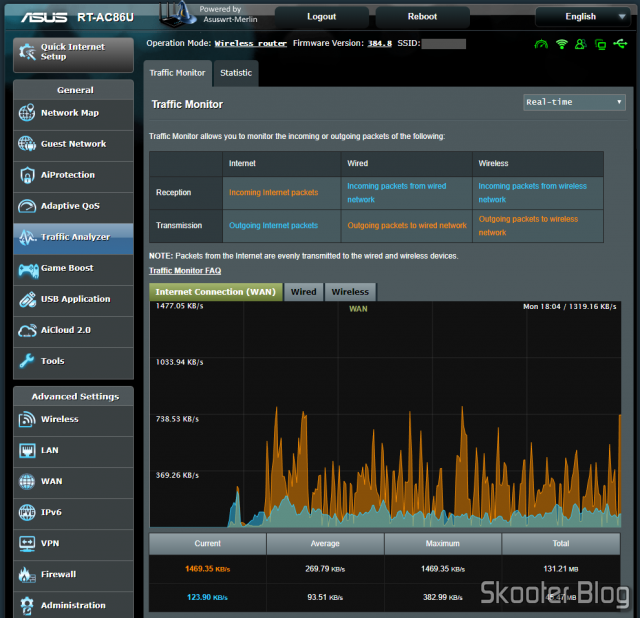Click the SSID value field
This screenshot has width=640, height=618.
point(444,44)
